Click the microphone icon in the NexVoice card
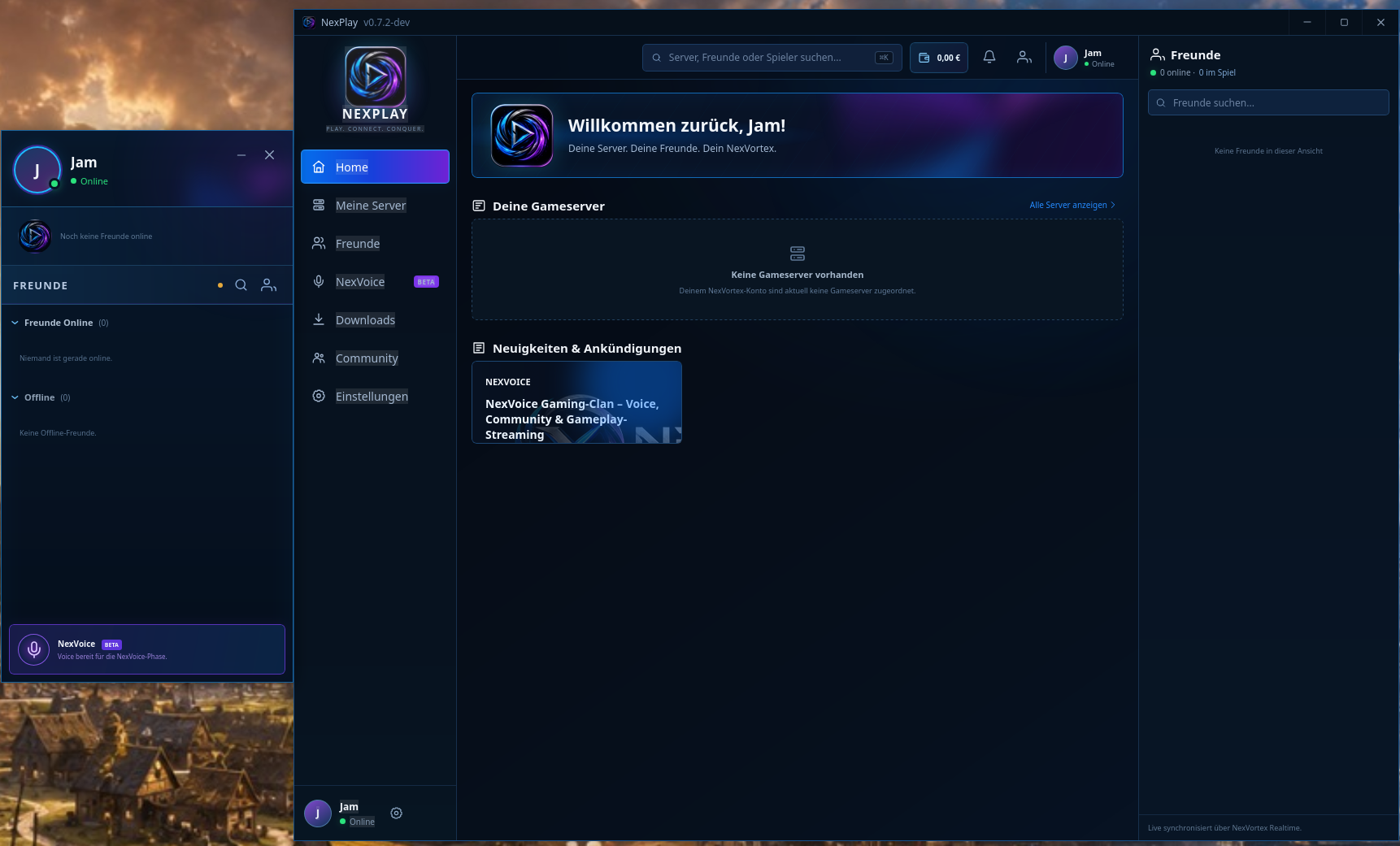The height and width of the screenshot is (846, 1400). tap(34, 649)
